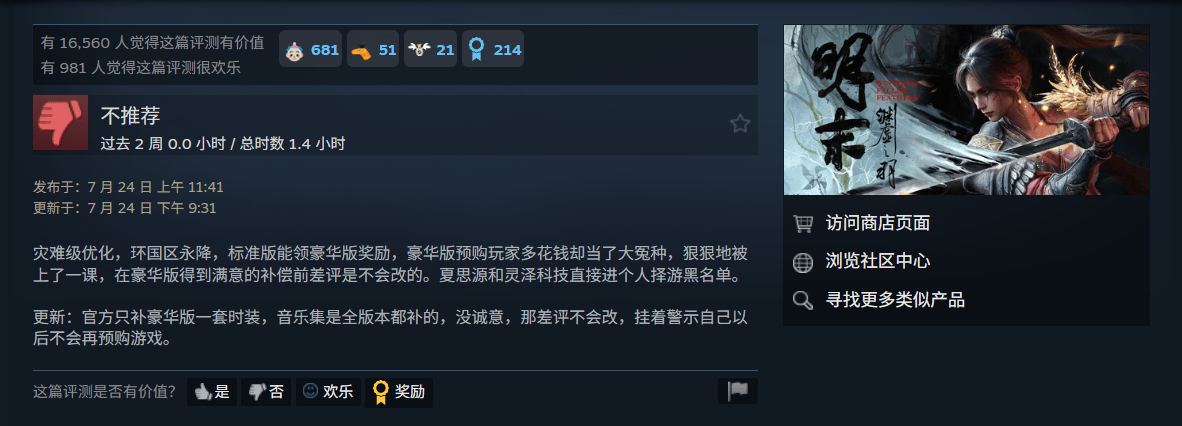
Task: Open 寻找更多类似产品
Action: (x=895, y=300)
